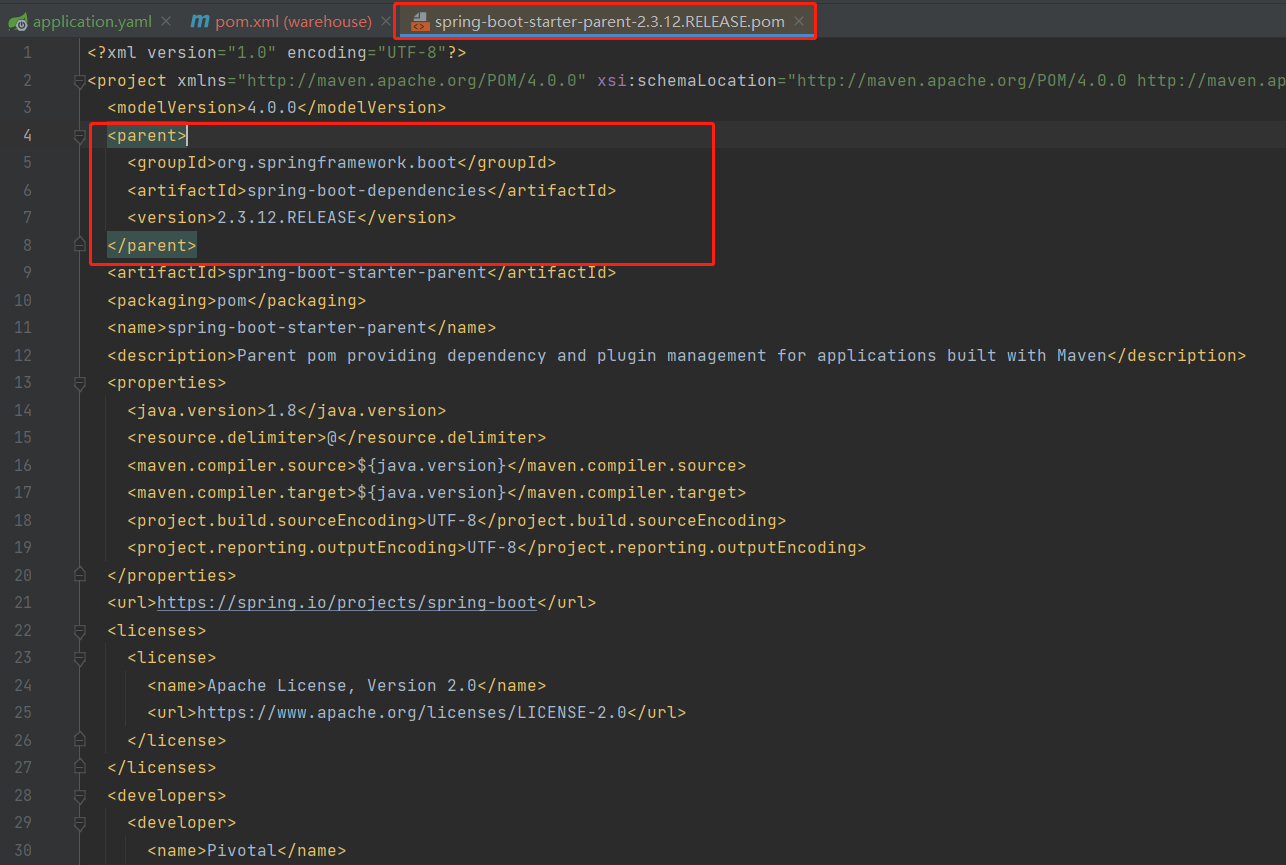Click the 2.3.12.RELEASE version value
Screen dimensions: 1286x865
(x=287, y=217)
